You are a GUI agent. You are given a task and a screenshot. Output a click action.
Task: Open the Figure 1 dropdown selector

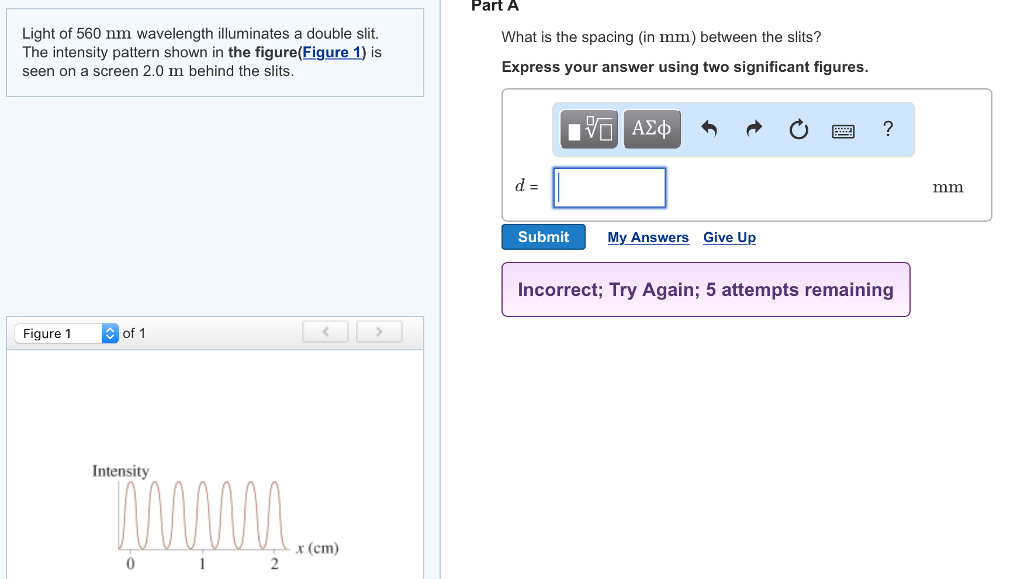coord(66,333)
